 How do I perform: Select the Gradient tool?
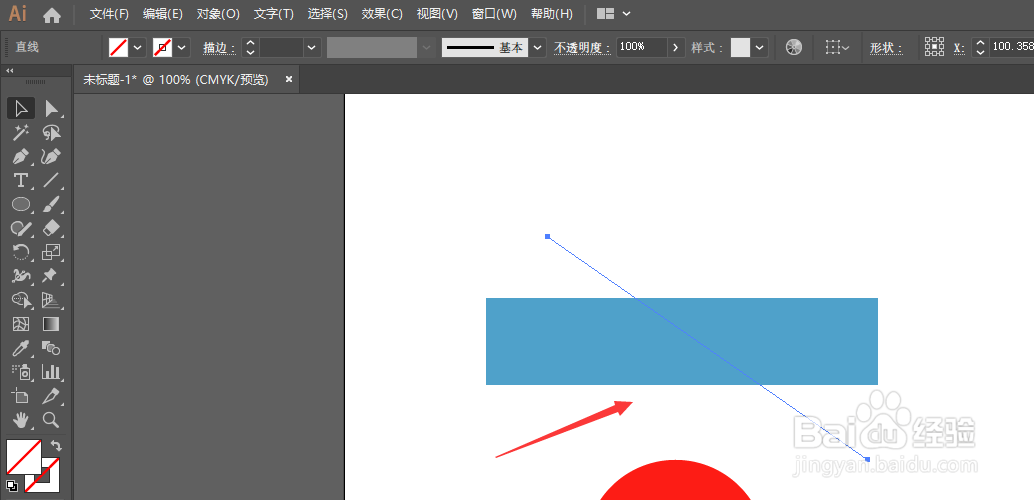click(x=51, y=324)
